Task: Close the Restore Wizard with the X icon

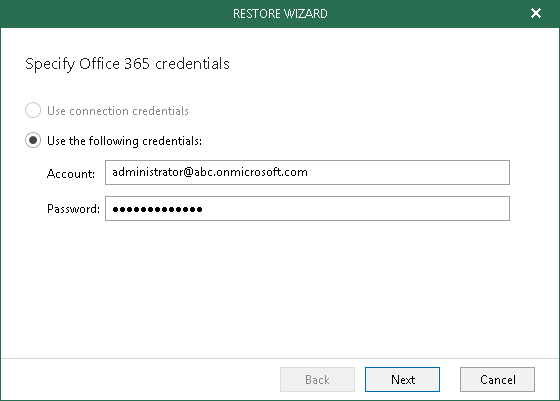Action: pyautogui.click(x=536, y=13)
